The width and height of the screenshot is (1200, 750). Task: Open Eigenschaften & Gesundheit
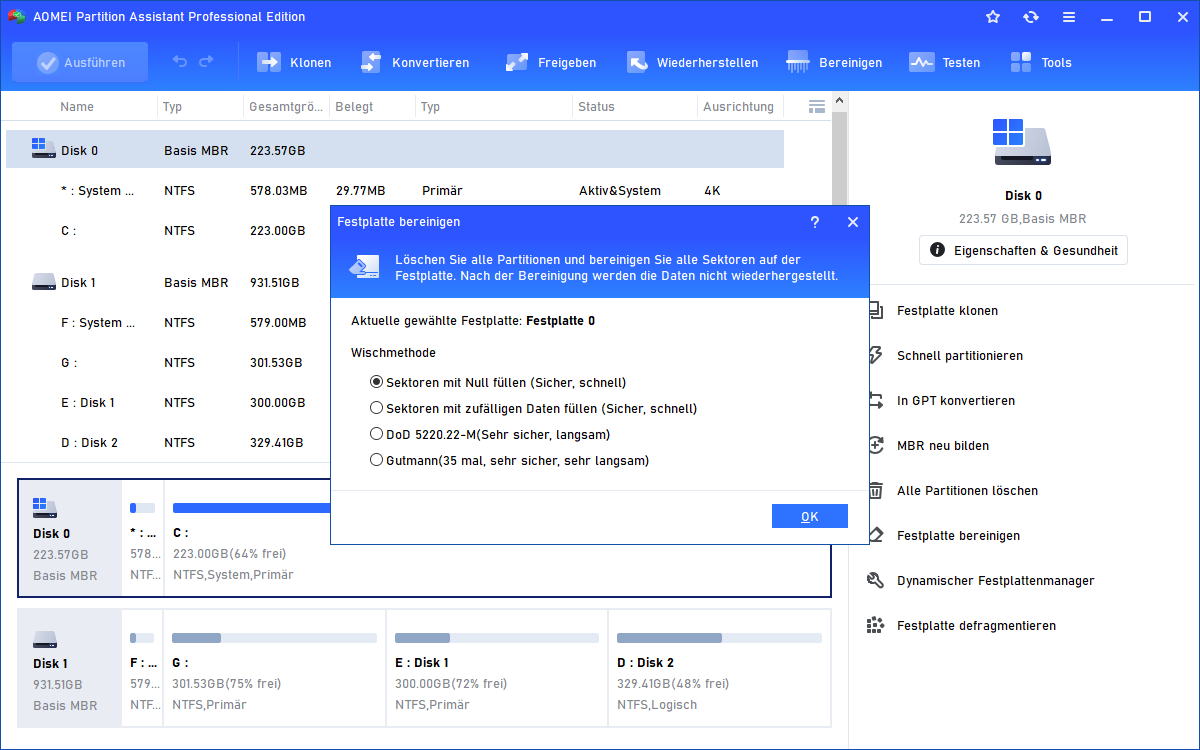(1023, 249)
